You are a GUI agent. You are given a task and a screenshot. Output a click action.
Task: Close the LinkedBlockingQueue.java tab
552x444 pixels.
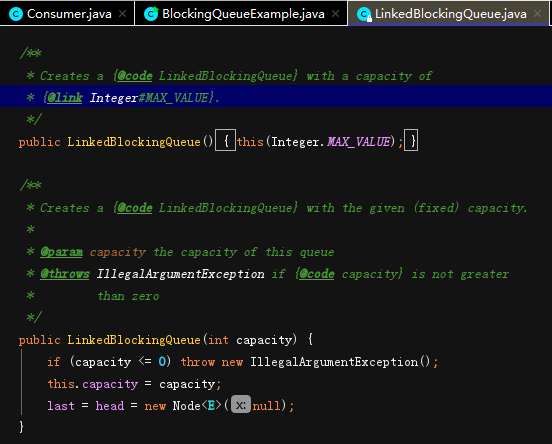click(x=537, y=14)
